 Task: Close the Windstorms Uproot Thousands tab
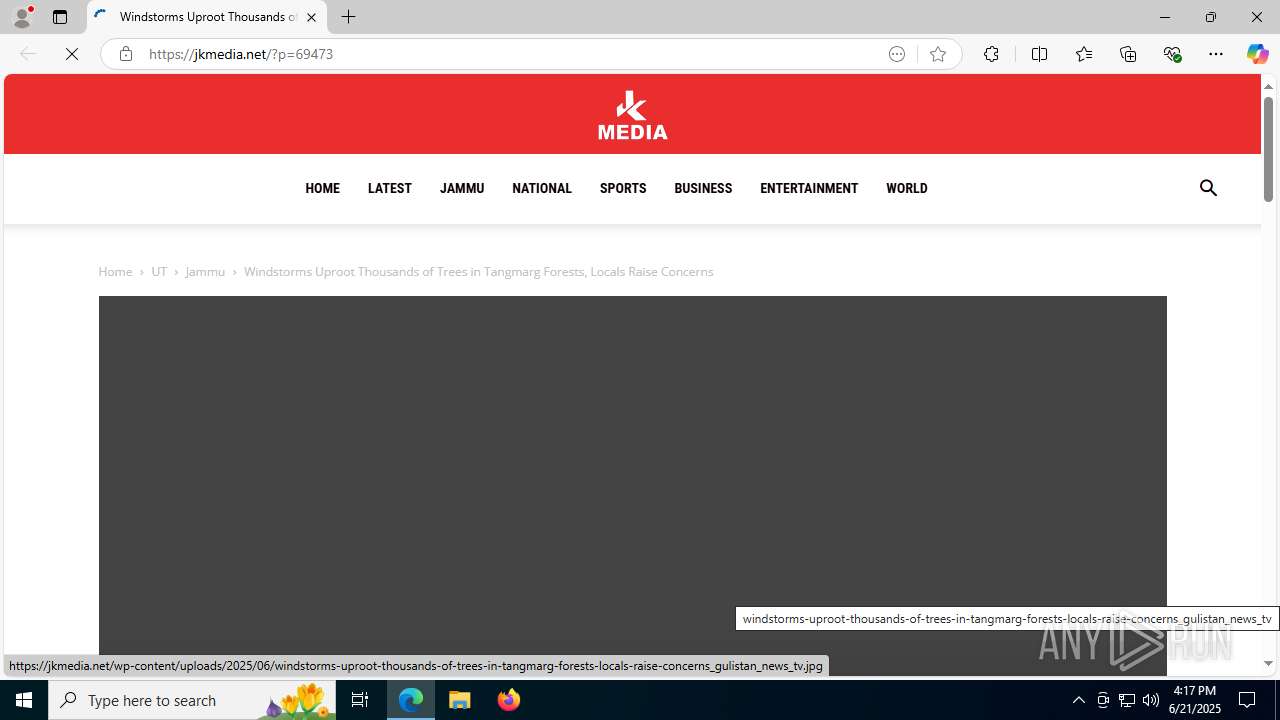point(311,17)
